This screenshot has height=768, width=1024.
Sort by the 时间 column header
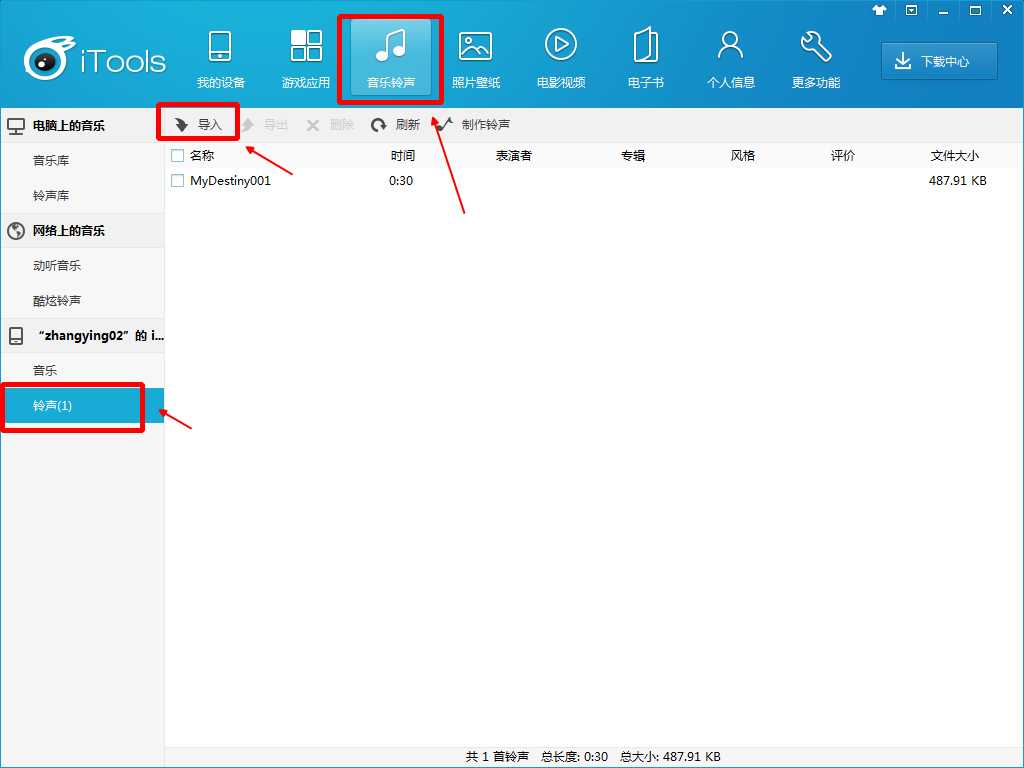tap(402, 155)
